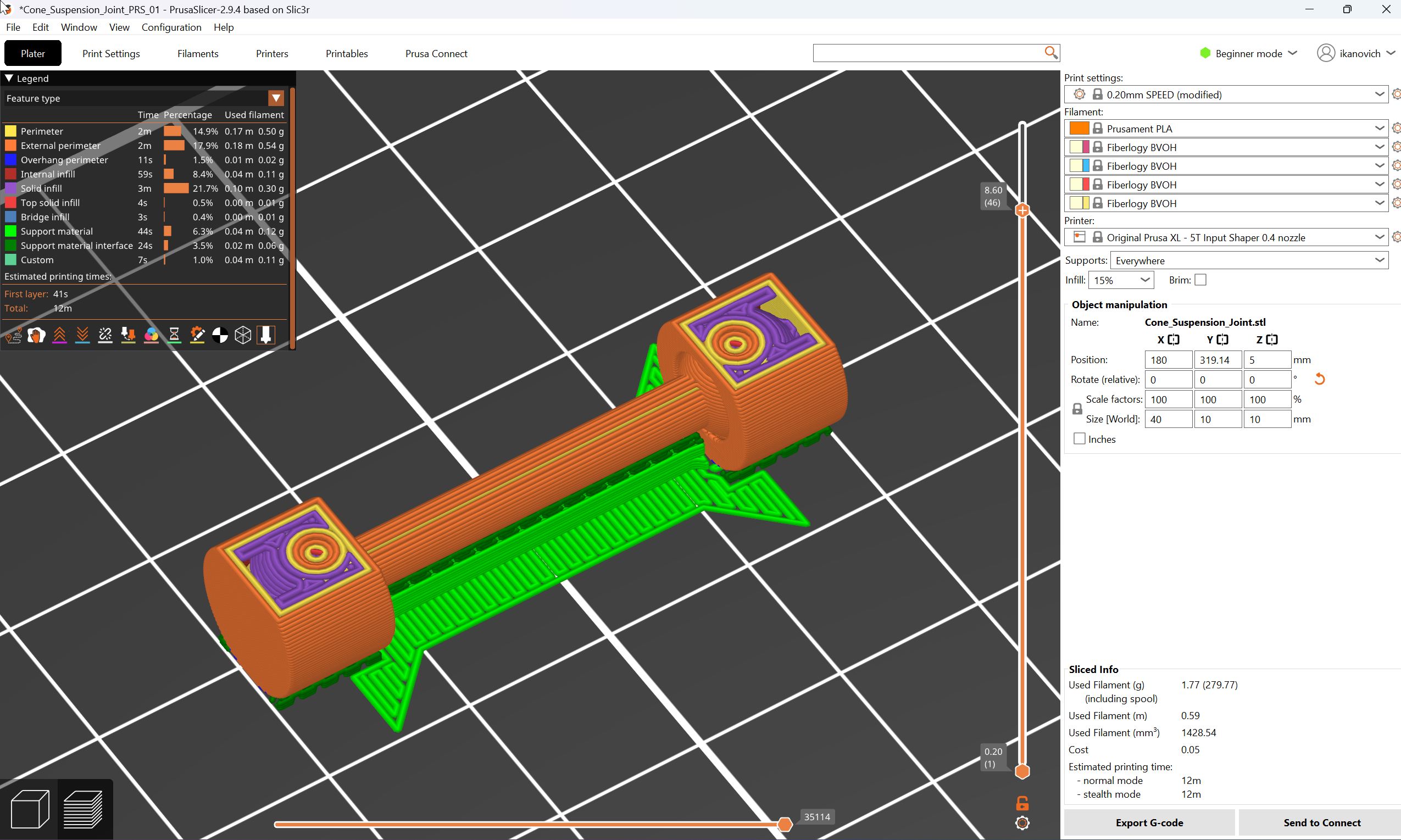Viewport: 1401px width, 840px height.
Task: Toggle color changes circles icon
Action: click(151, 336)
